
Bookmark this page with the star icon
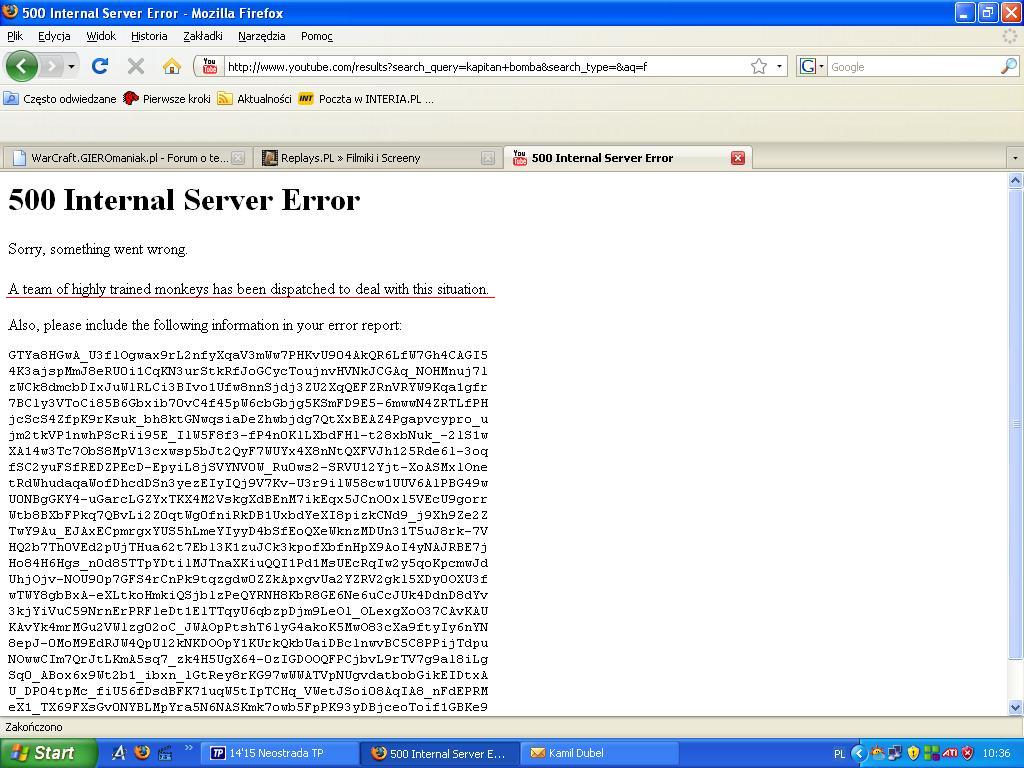coord(759,67)
